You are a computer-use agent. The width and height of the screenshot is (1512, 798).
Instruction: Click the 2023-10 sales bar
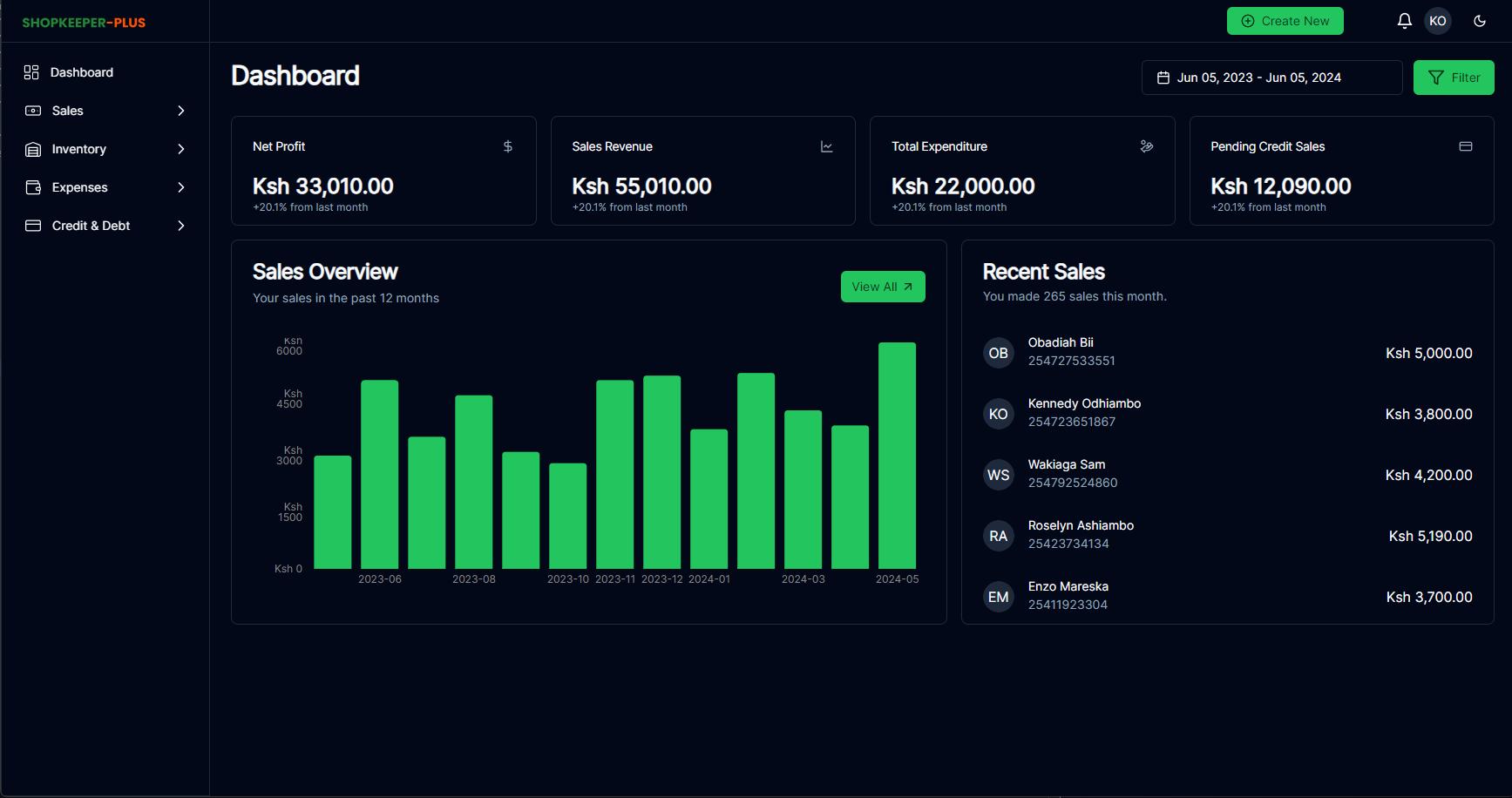tap(567, 516)
